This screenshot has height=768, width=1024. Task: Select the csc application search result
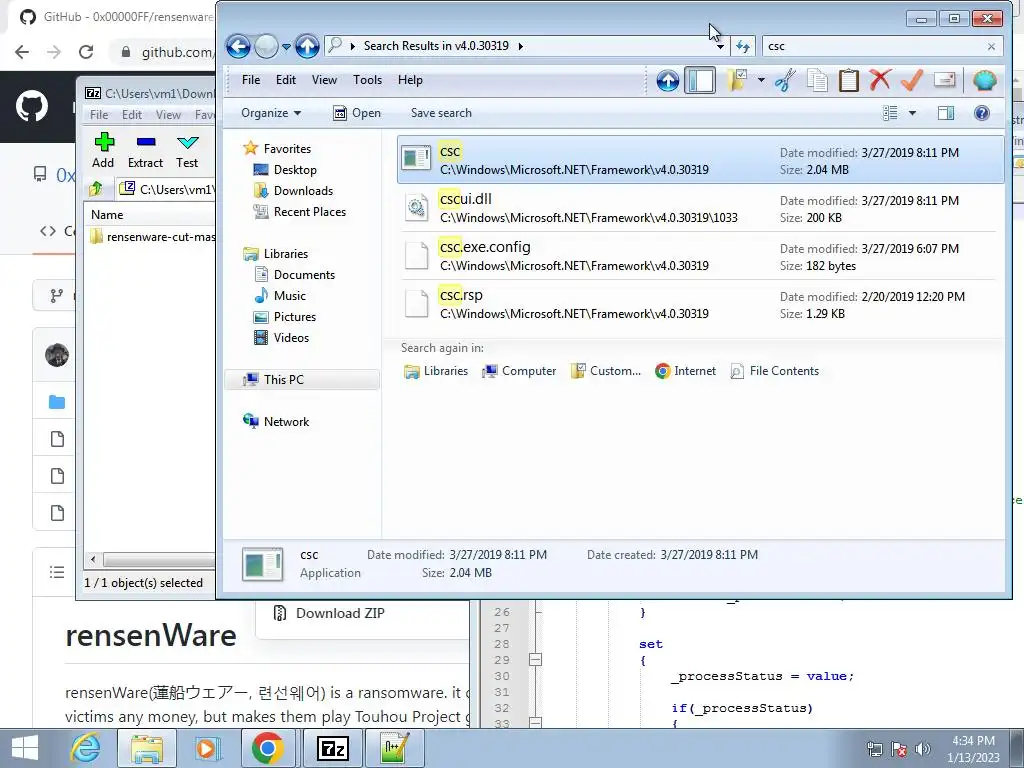[700, 160]
